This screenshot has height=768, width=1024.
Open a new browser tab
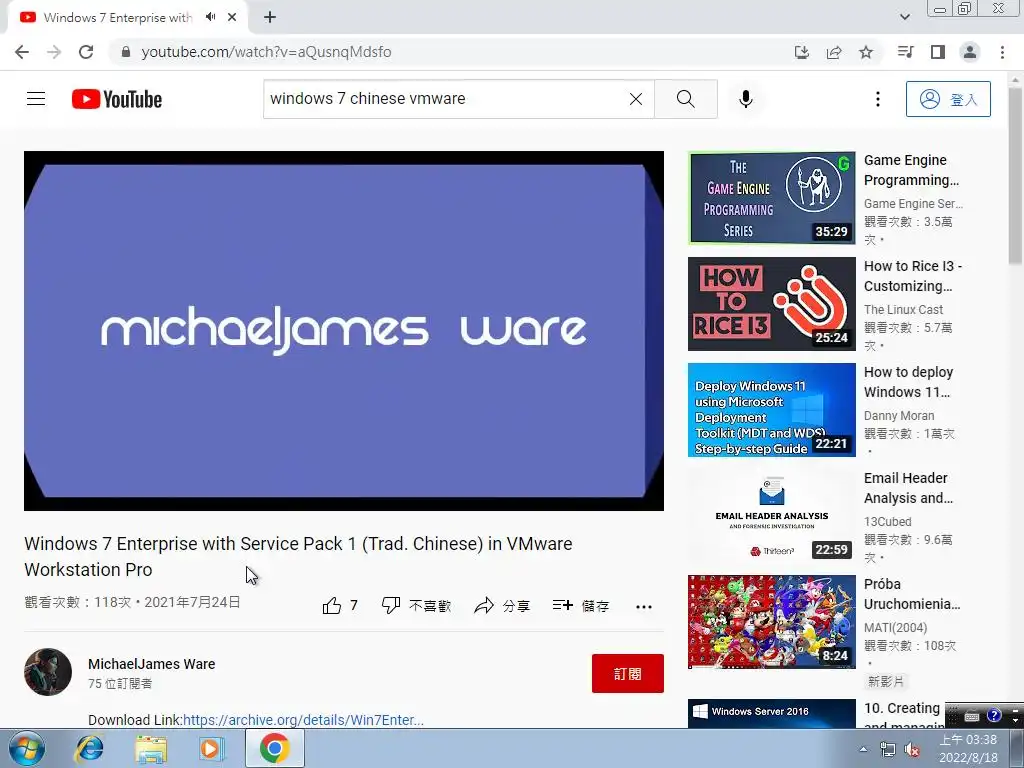(x=270, y=17)
